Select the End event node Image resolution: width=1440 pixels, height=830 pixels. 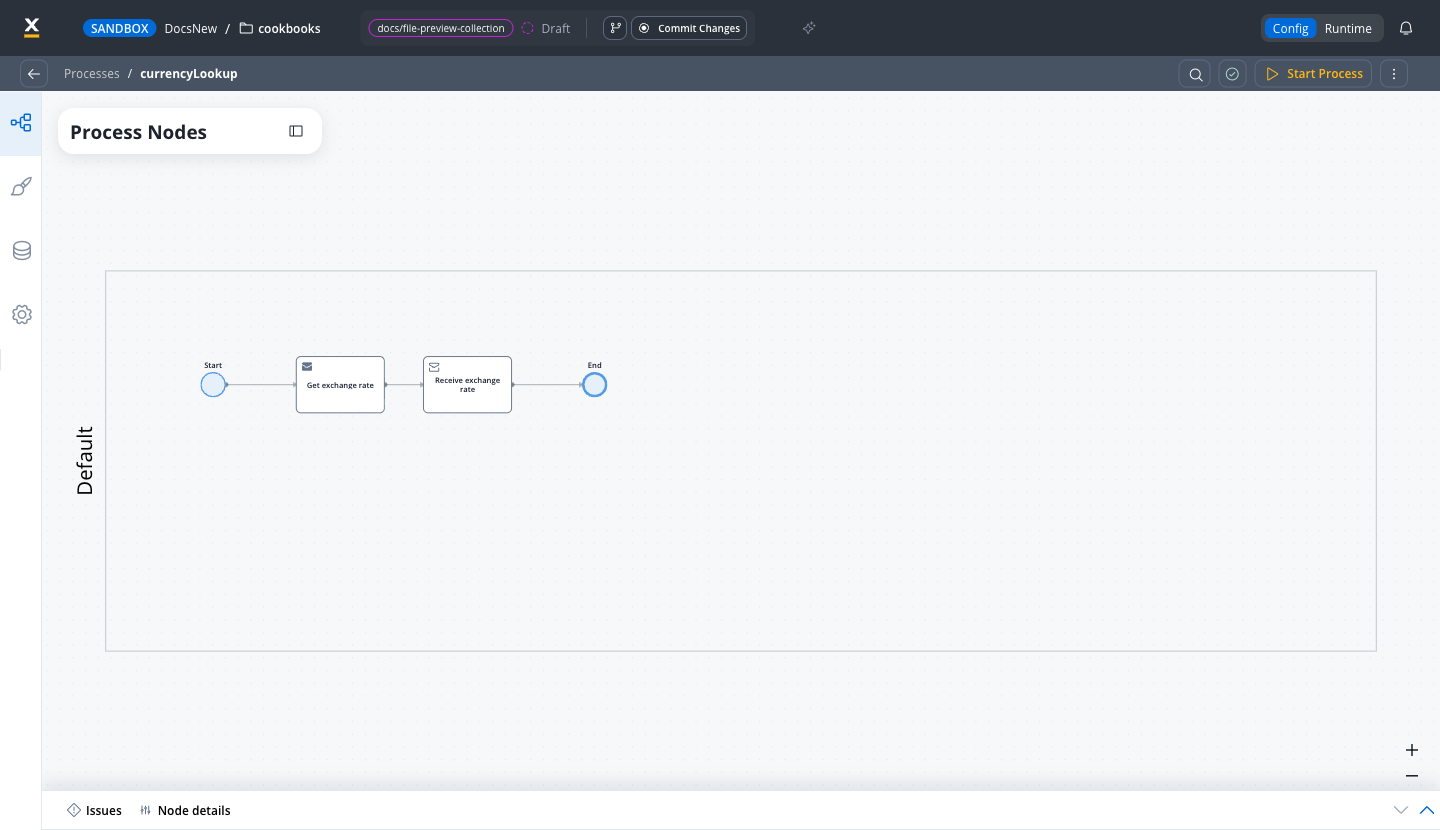[595, 384]
